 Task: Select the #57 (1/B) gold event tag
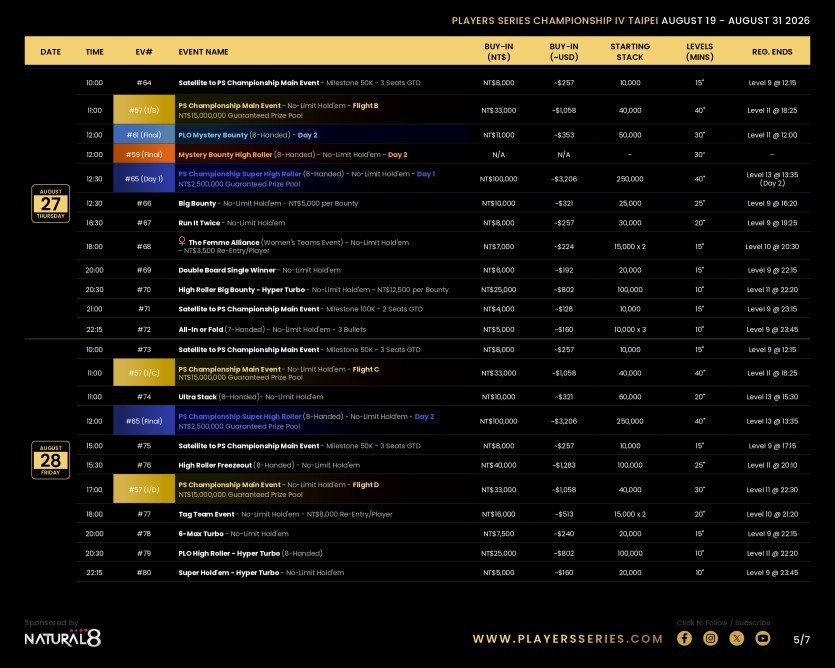coord(144,110)
